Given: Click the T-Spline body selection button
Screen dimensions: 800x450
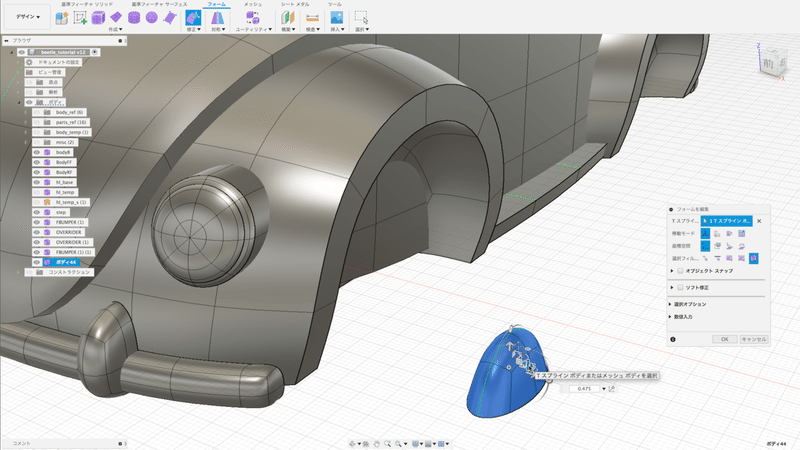Looking at the screenshot, I should pyautogui.click(x=727, y=221).
